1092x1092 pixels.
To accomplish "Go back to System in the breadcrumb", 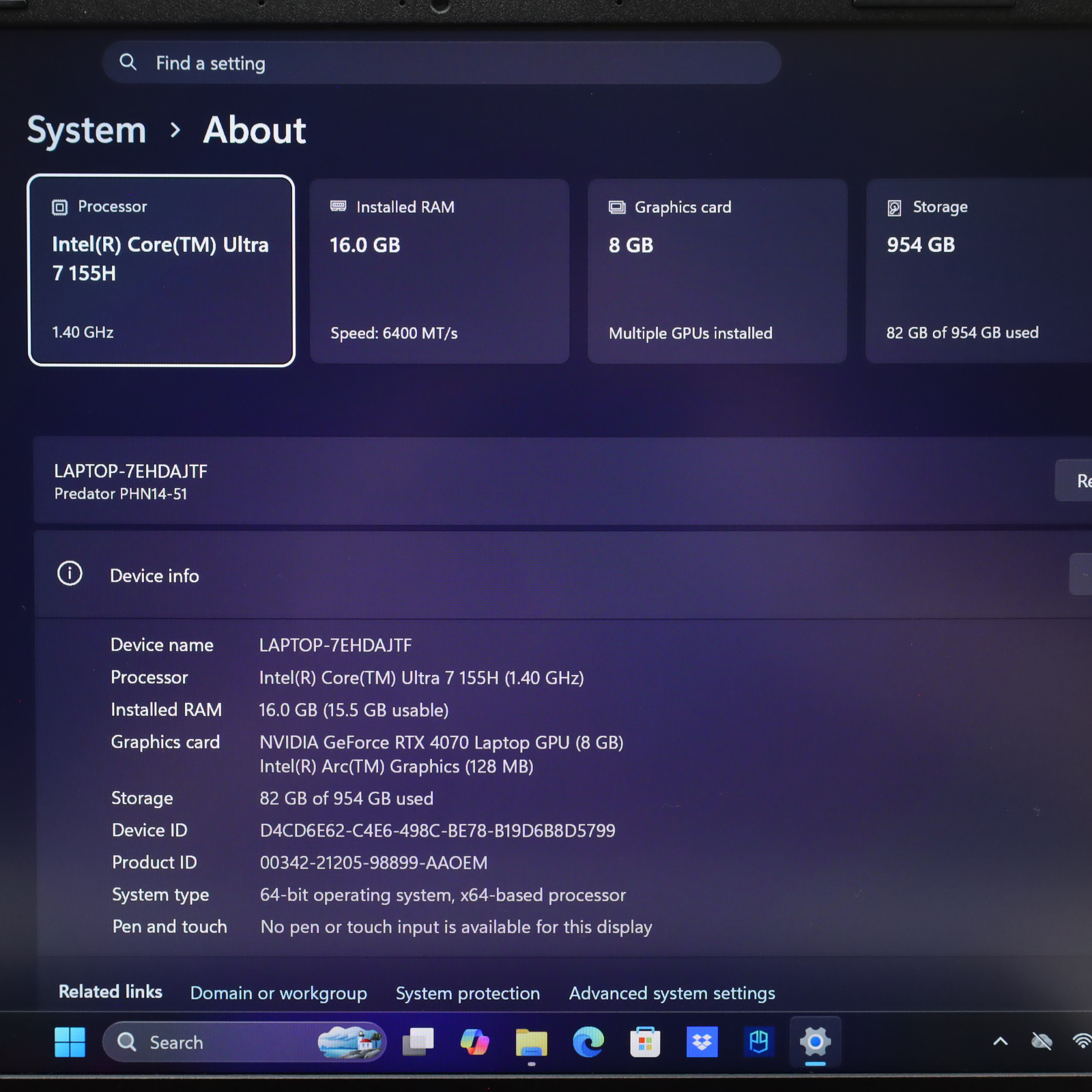I will point(87,130).
